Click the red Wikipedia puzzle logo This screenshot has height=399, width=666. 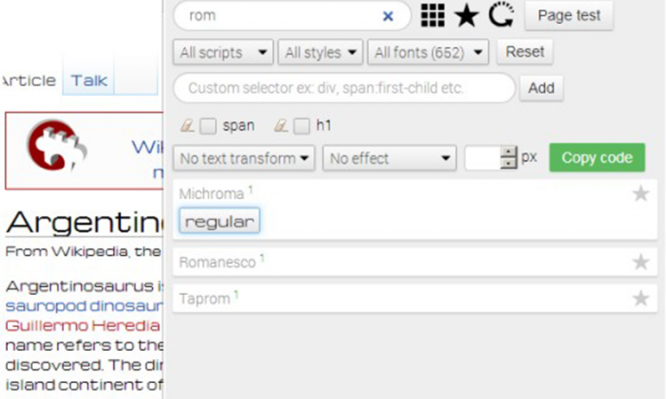click(x=57, y=146)
